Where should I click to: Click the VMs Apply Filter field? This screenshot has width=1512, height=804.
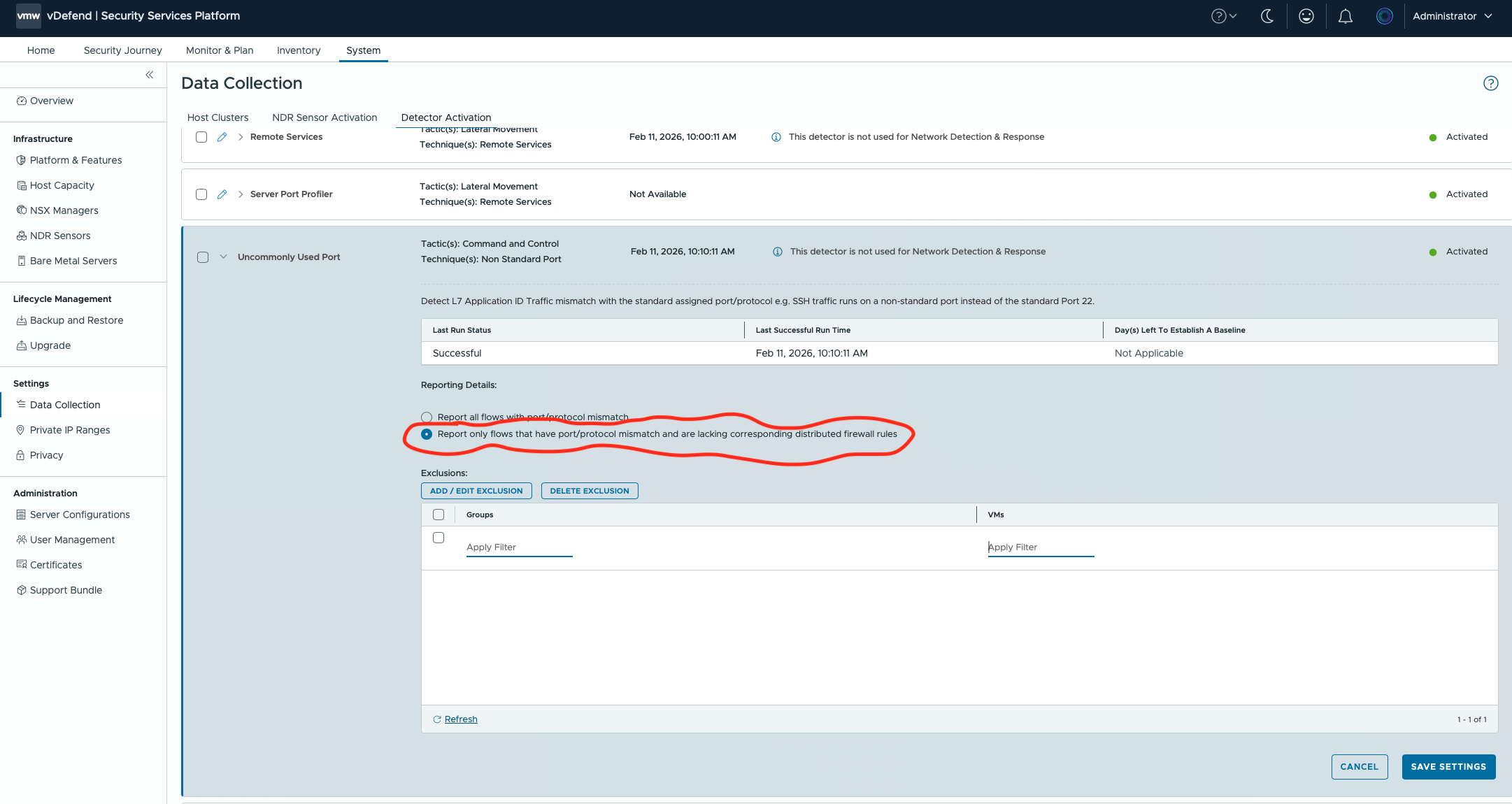click(1040, 547)
